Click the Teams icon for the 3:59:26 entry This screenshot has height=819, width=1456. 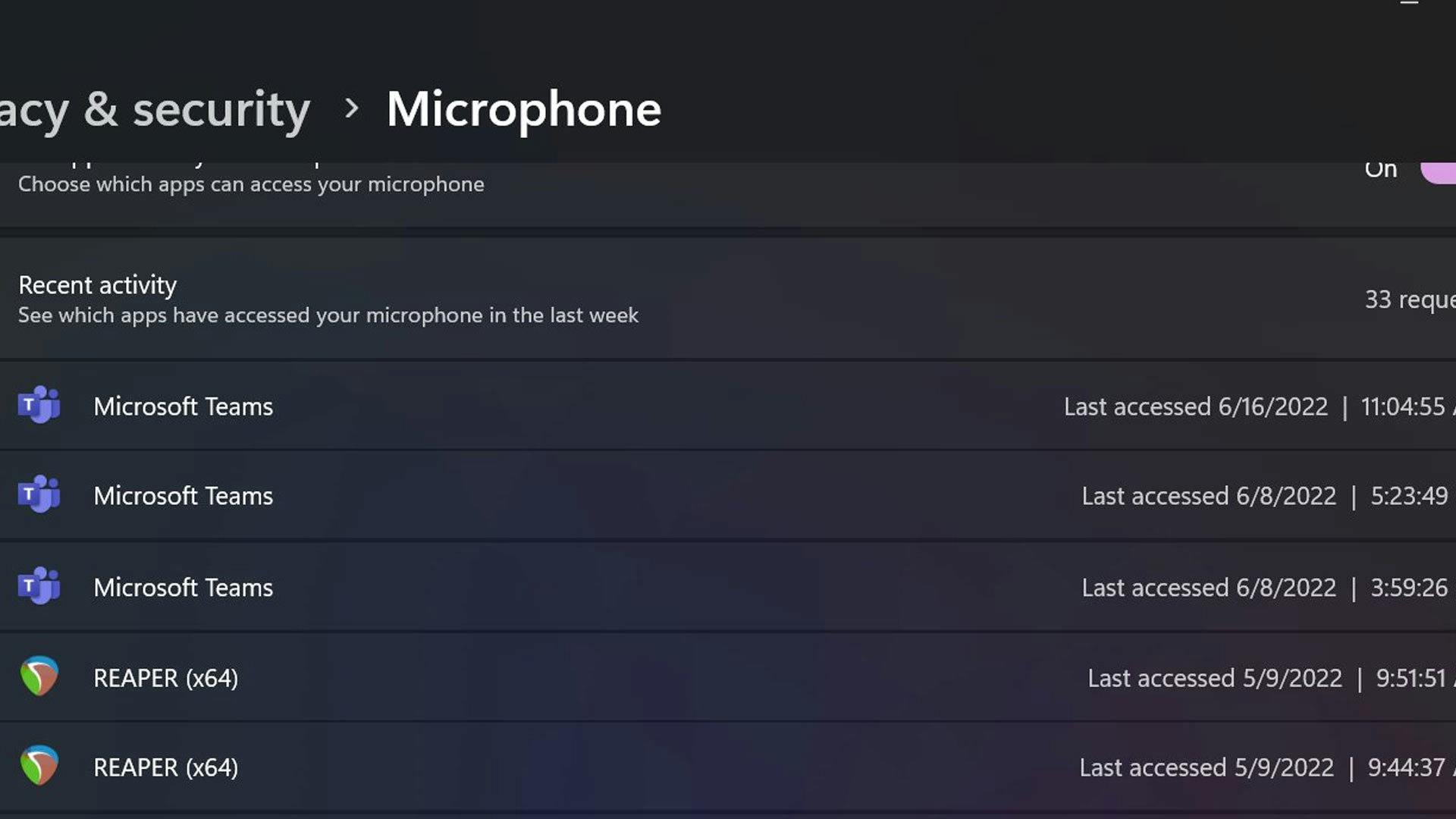[39, 586]
